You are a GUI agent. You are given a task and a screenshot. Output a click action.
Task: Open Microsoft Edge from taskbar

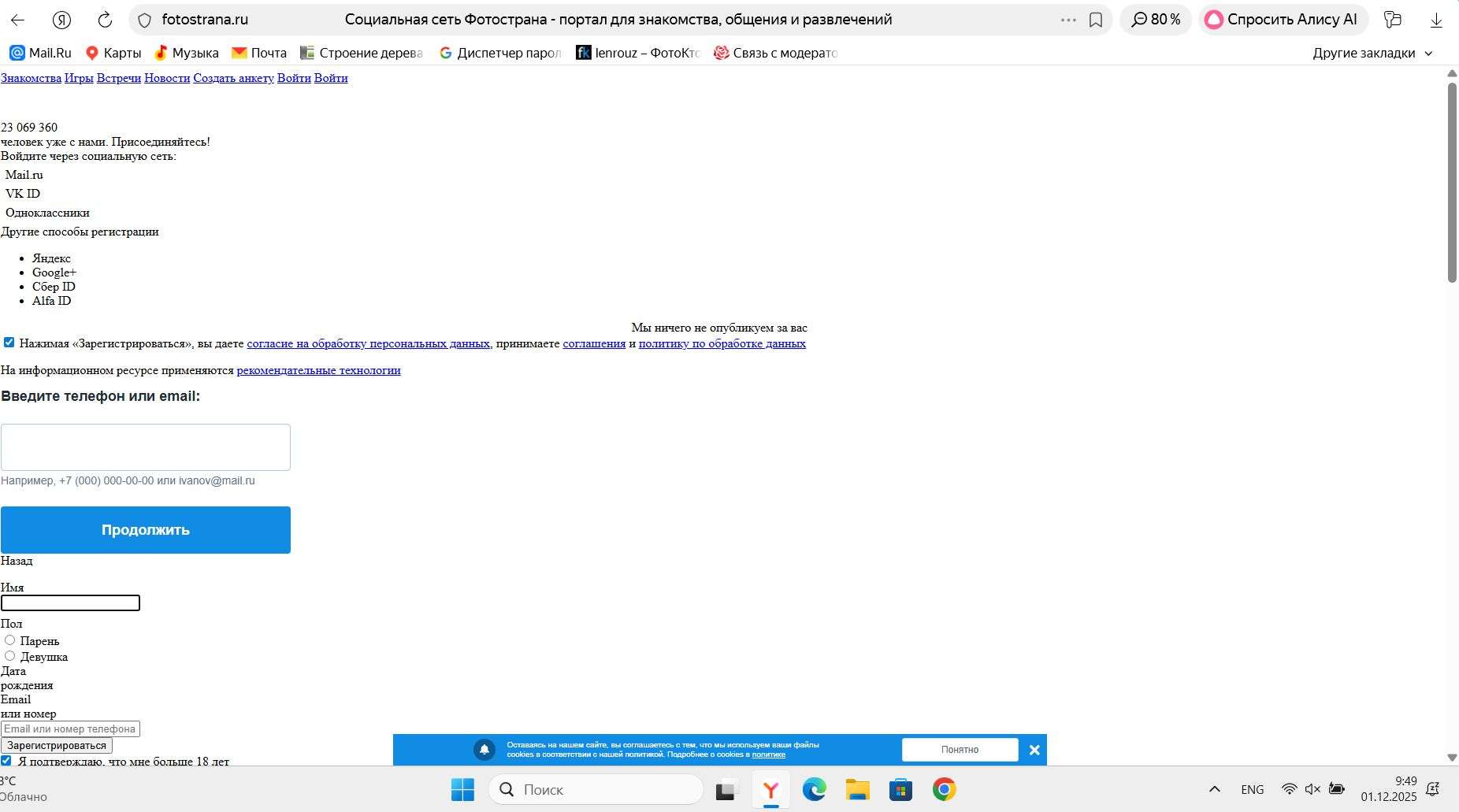point(814,789)
